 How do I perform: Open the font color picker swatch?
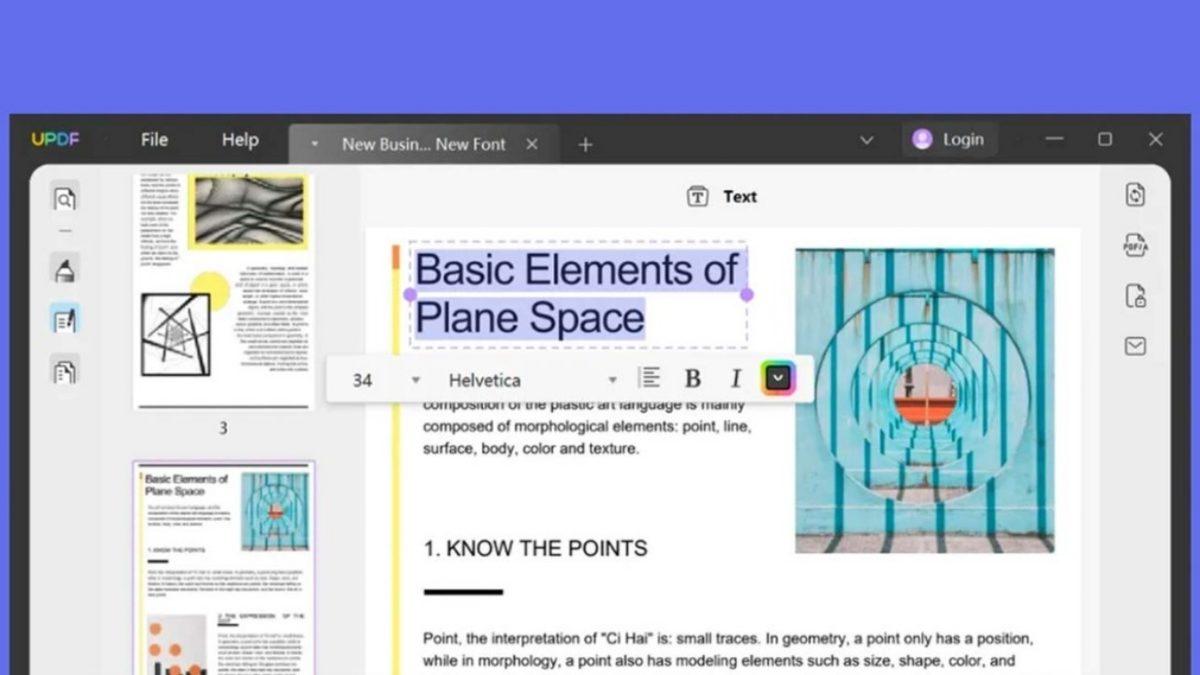point(778,378)
